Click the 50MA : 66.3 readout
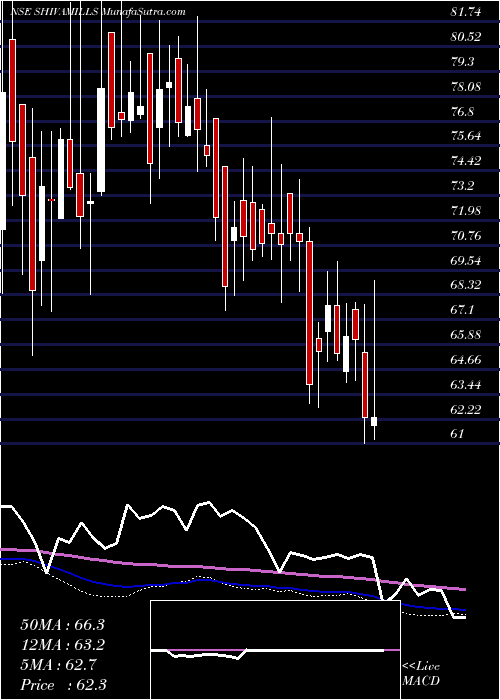500x700 pixels. click(62, 625)
